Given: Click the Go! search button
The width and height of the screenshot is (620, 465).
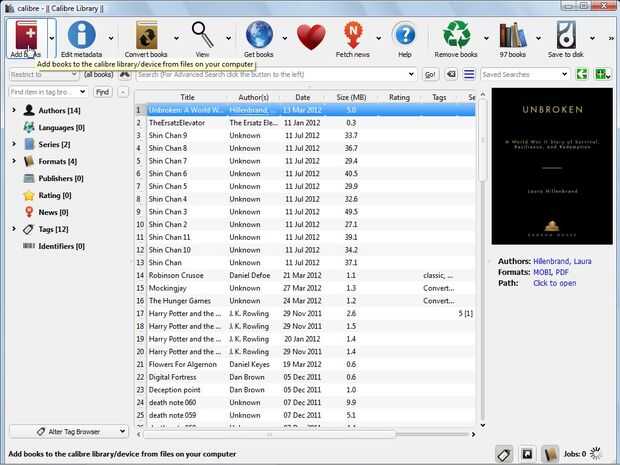Looking at the screenshot, I should pos(430,75).
